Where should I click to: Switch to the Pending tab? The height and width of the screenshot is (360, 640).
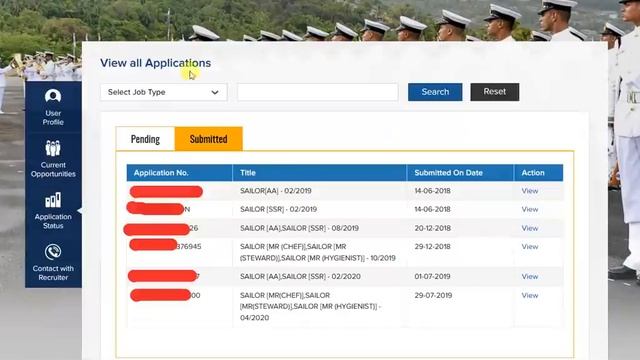(x=145, y=139)
